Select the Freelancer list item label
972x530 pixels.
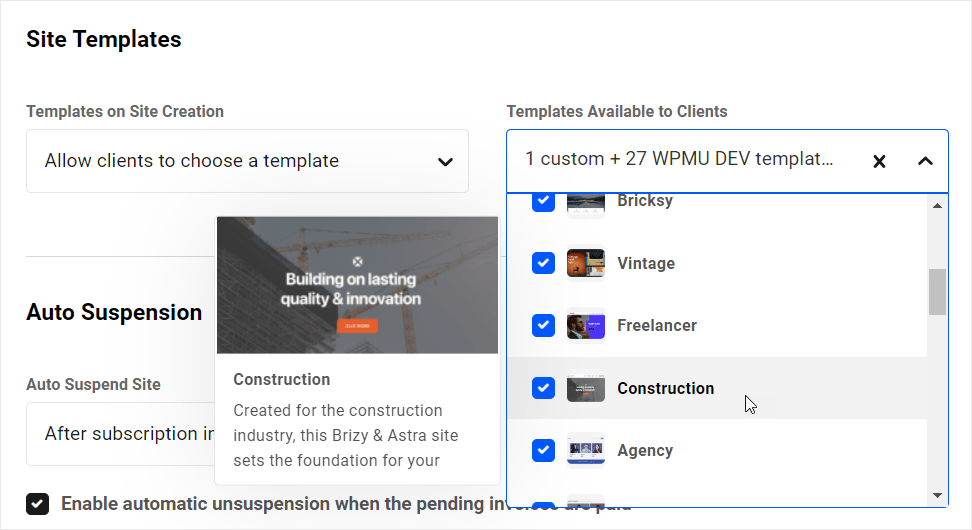click(x=657, y=325)
